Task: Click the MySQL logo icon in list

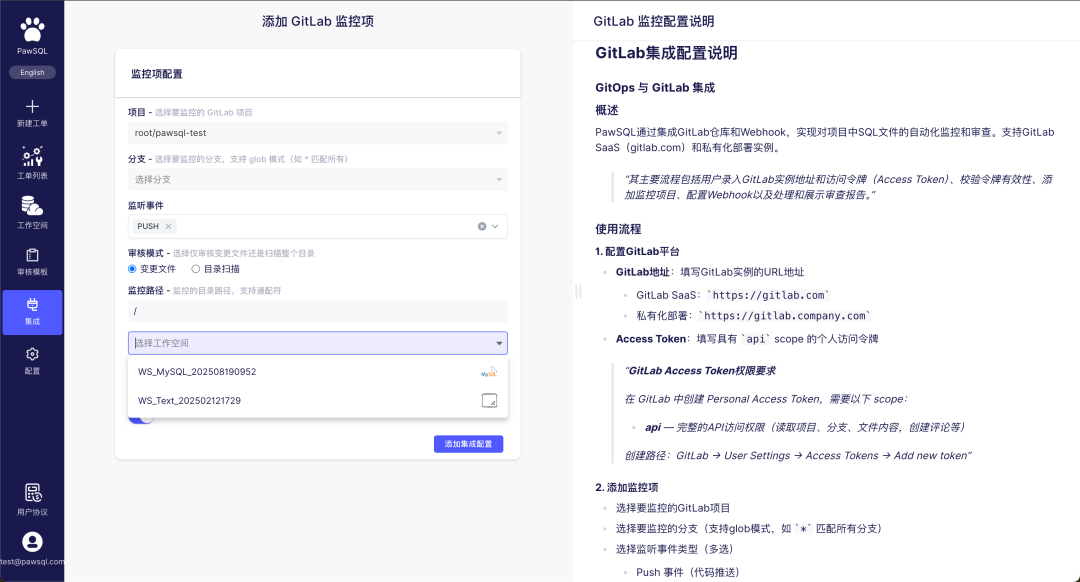Action: (x=489, y=372)
